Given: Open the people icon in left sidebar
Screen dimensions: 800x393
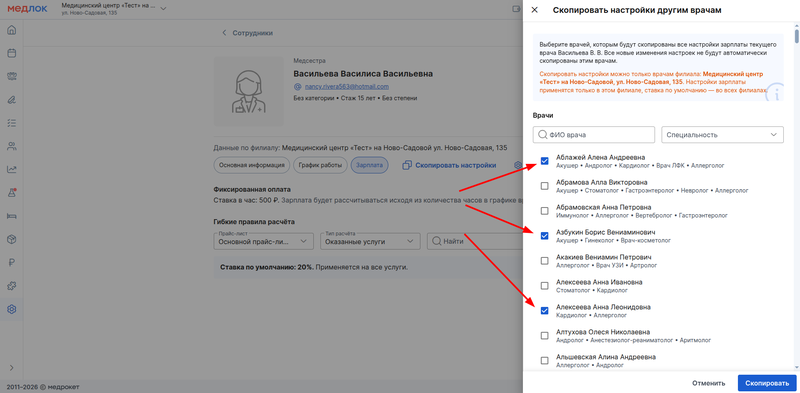Looking at the screenshot, I should point(11,146).
